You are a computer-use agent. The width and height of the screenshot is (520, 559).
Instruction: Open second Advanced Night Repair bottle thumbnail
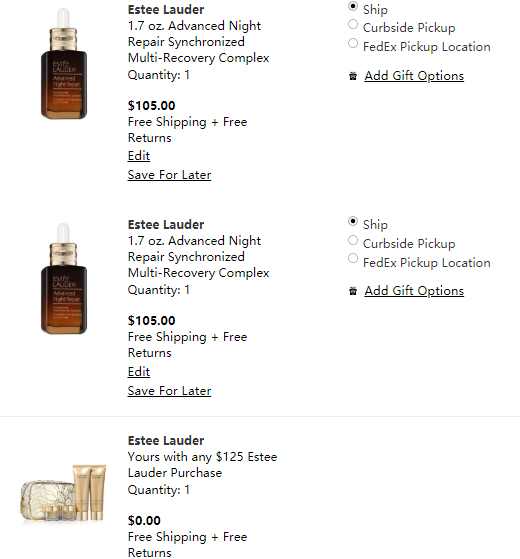tap(64, 279)
